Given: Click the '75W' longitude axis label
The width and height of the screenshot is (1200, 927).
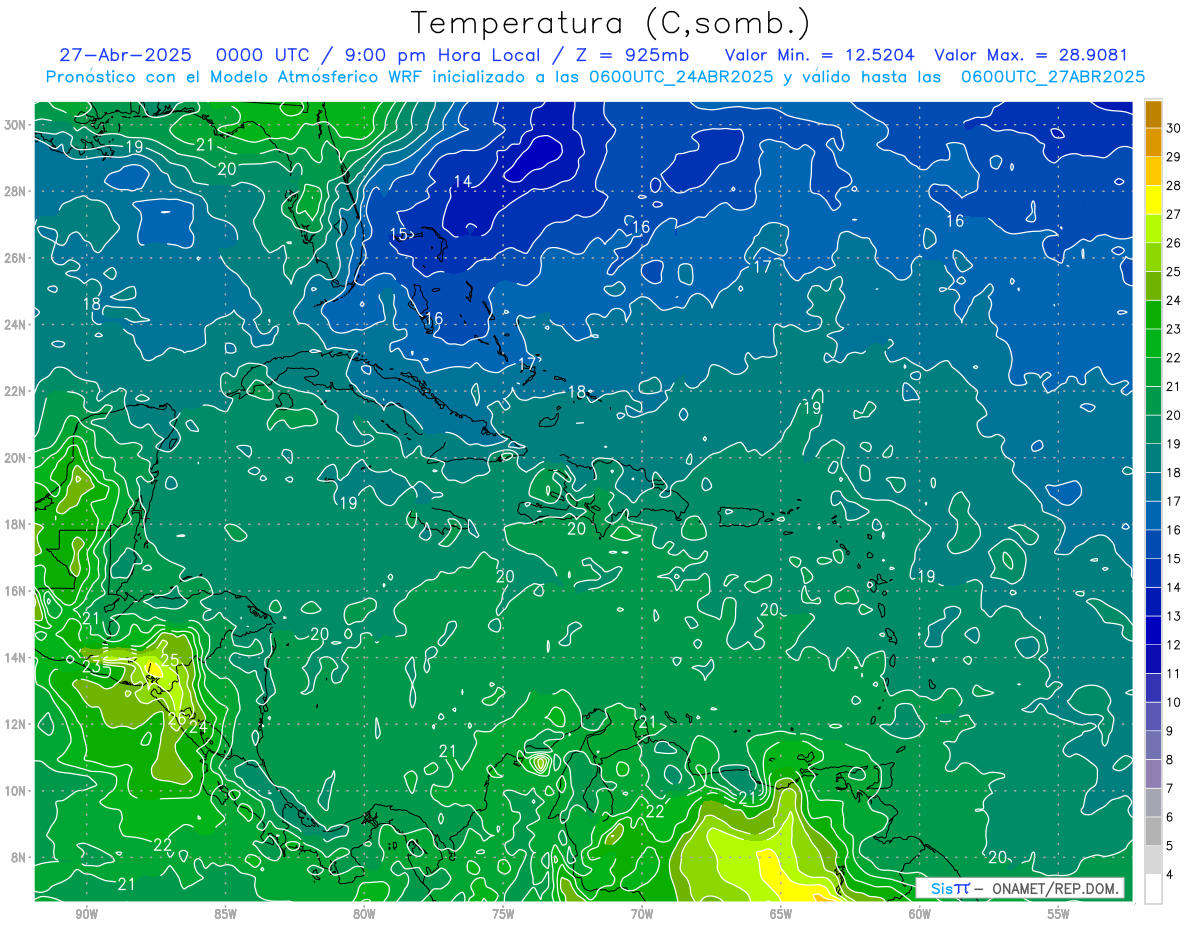Looking at the screenshot, I should (x=503, y=914).
